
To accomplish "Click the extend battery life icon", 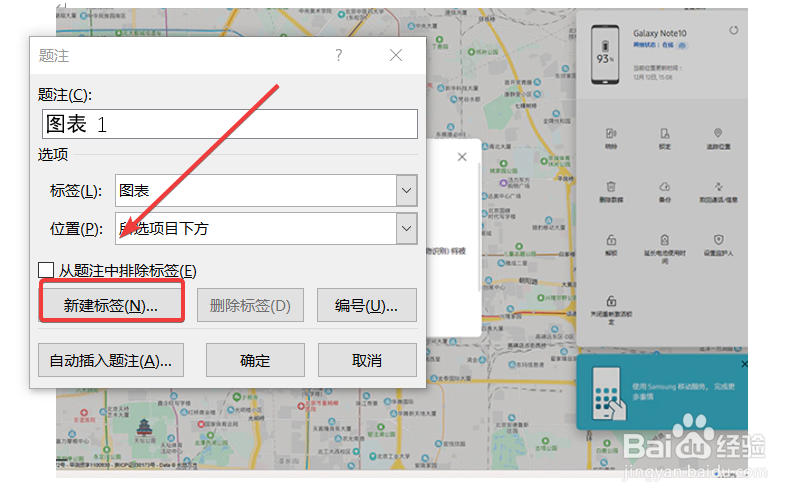I will coord(664,240).
